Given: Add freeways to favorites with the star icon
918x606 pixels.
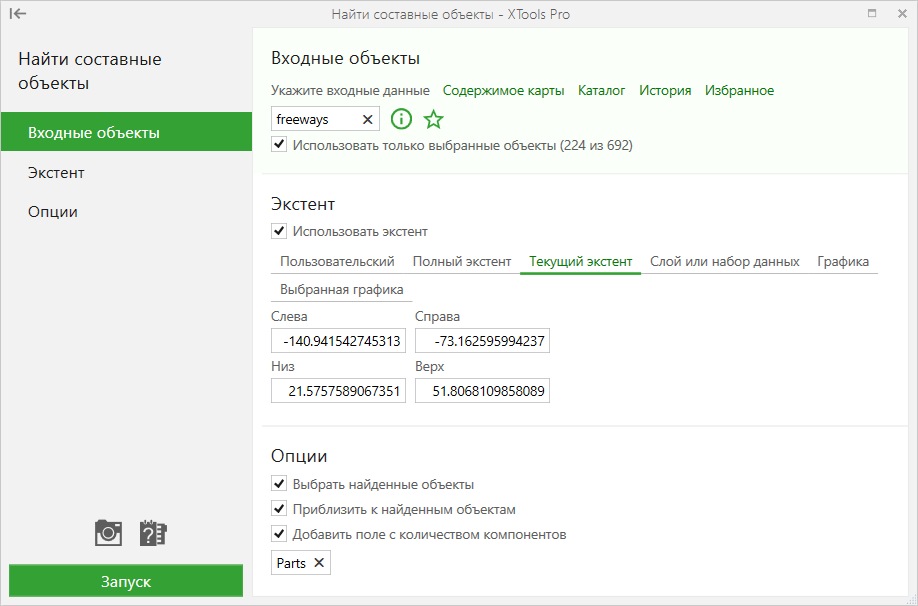Looking at the screenshot, I should tap(433, 119).
